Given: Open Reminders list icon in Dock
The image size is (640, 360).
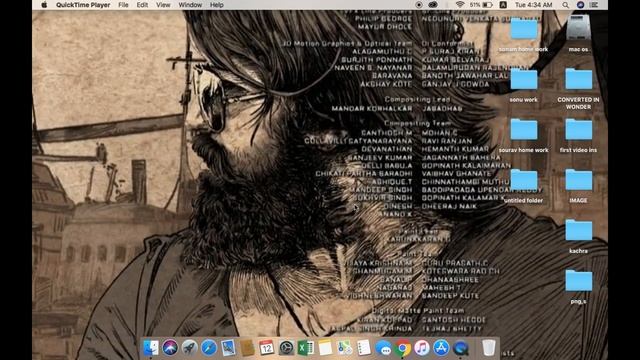Looking at the screenshot, I should point(364,348).
